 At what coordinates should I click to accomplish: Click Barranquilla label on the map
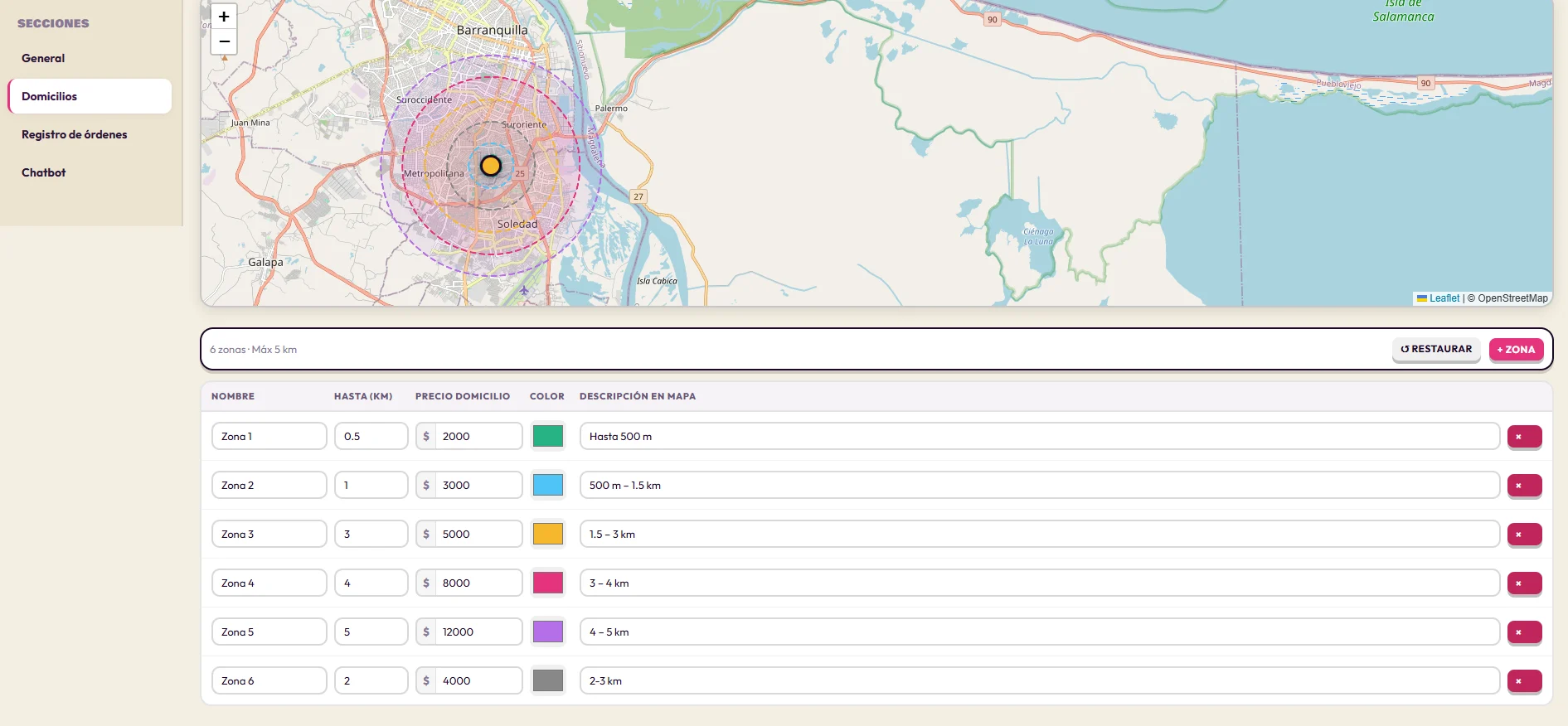(x=492, y=30)
